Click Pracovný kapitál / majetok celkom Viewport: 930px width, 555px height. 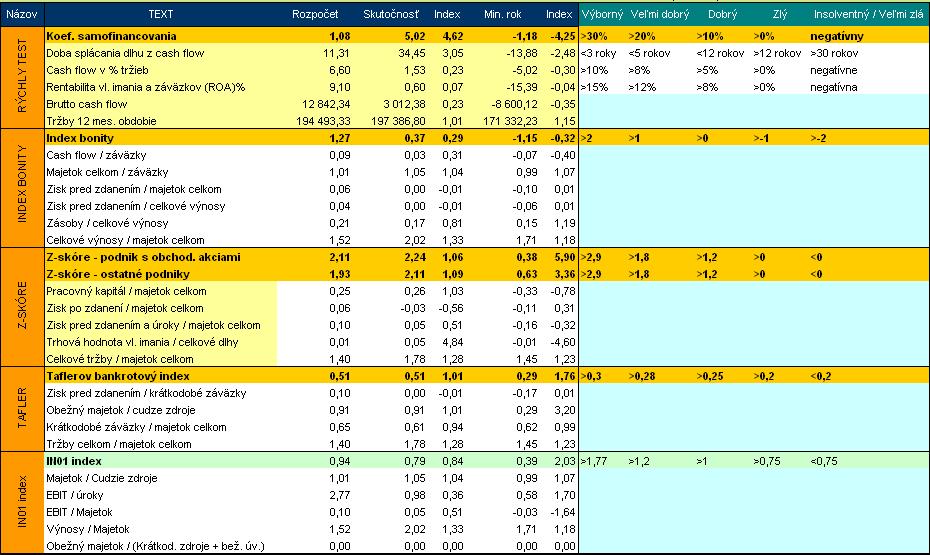pyautogui.click(x=126, y=292)
